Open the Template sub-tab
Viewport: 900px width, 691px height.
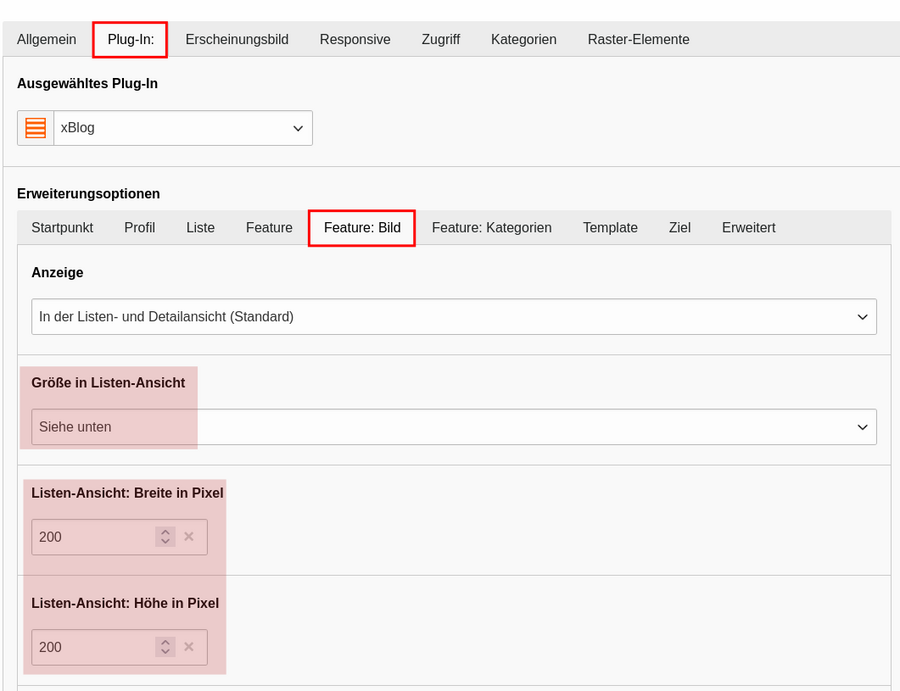tap(610, 228)
